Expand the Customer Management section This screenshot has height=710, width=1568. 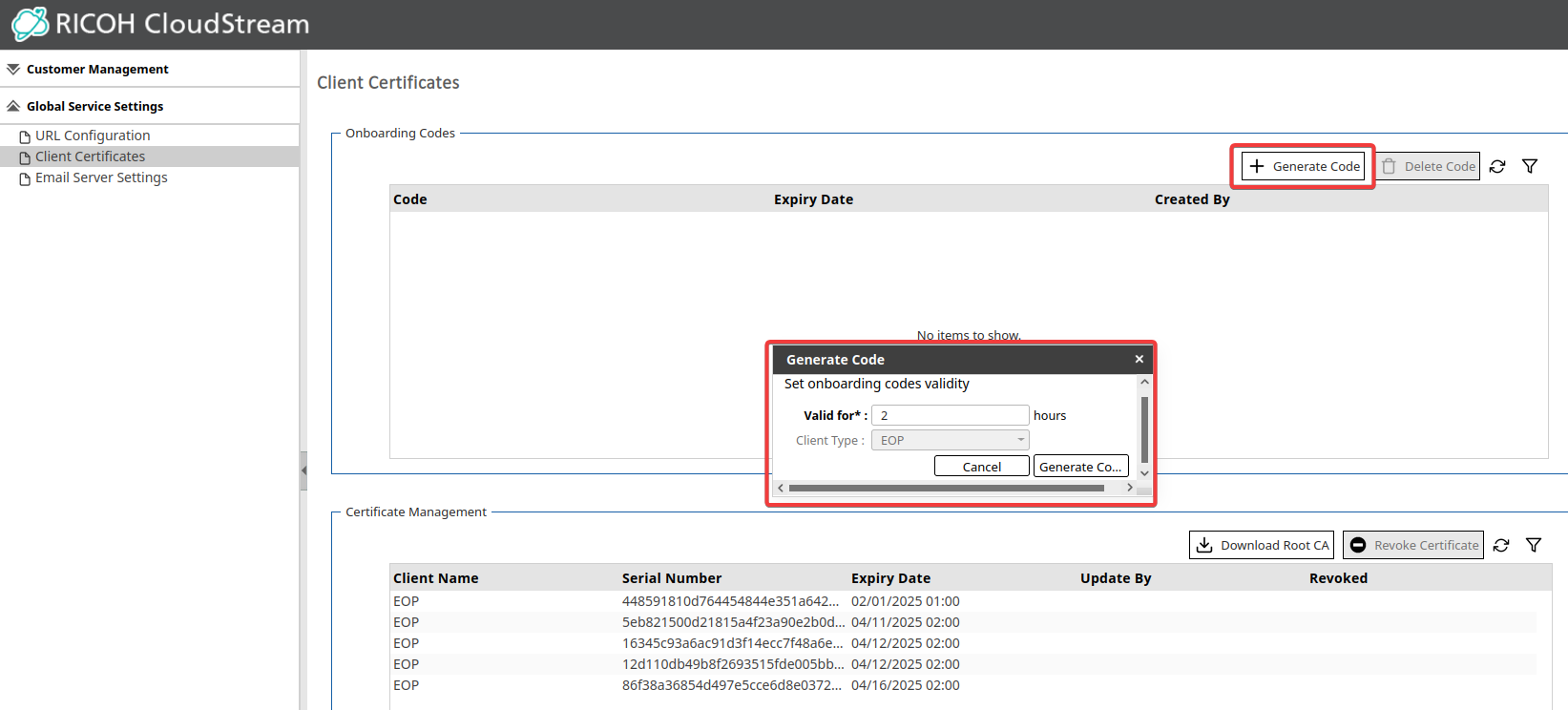[x=96, y=69]
